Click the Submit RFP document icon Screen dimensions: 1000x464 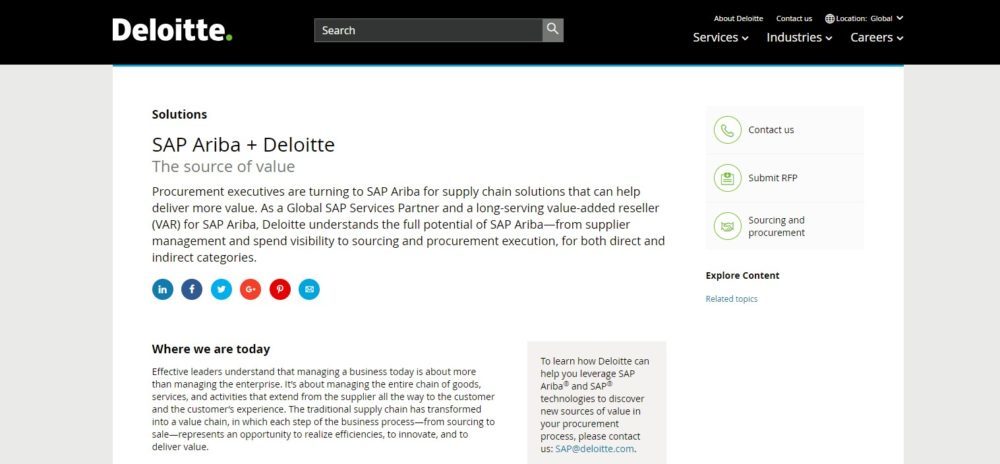pyautogui.click(x=727, y=178)
